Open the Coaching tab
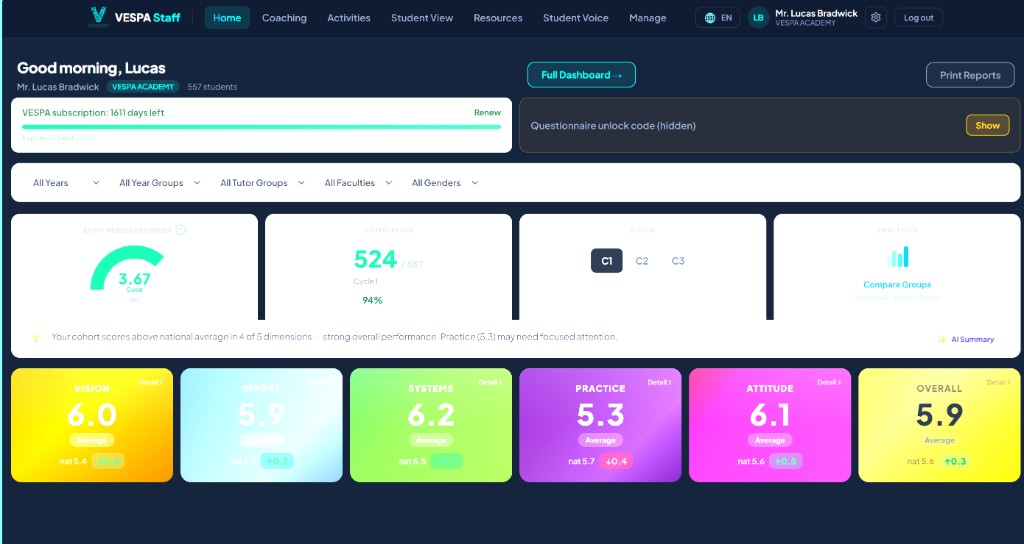 [284, 18]
